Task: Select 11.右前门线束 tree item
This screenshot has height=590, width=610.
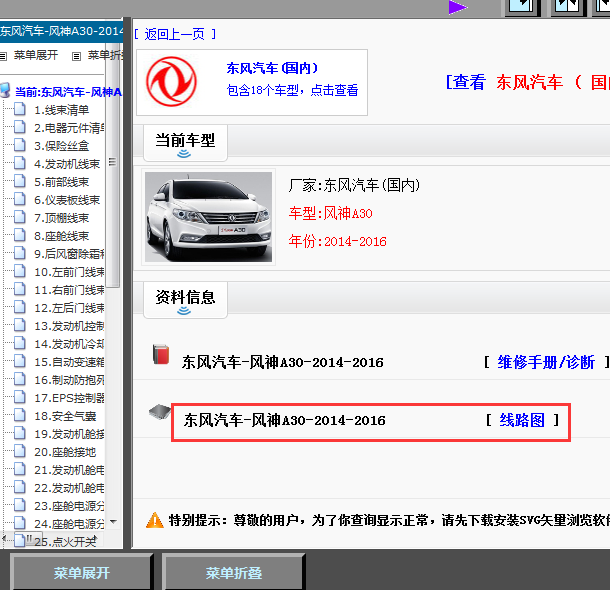Action: point(69,290)
